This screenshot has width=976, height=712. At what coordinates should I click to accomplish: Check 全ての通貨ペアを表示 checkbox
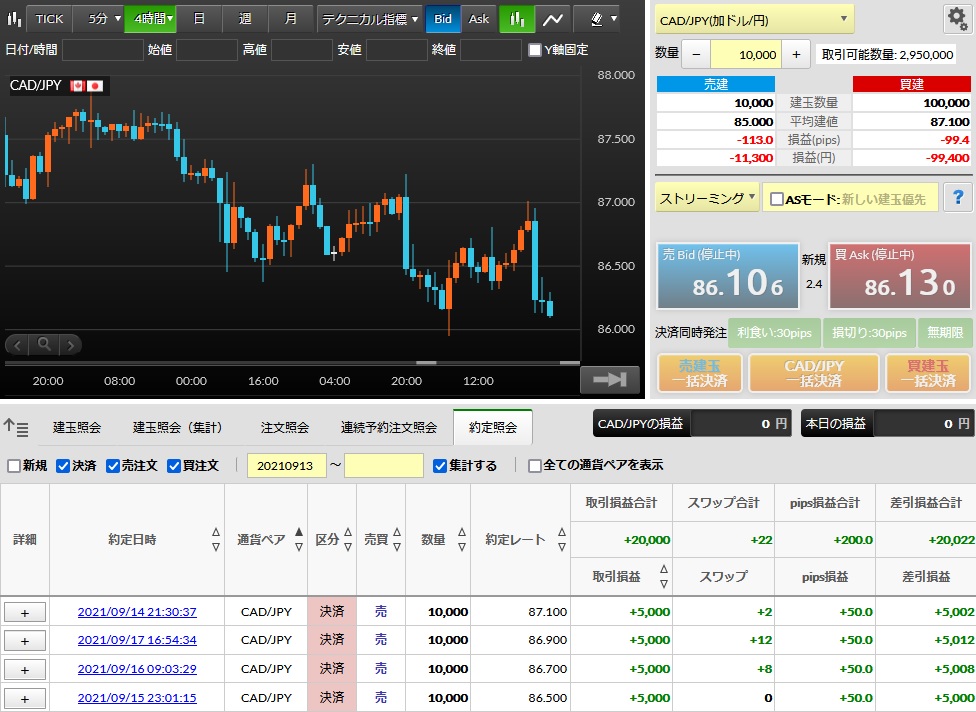pos(535,466)
